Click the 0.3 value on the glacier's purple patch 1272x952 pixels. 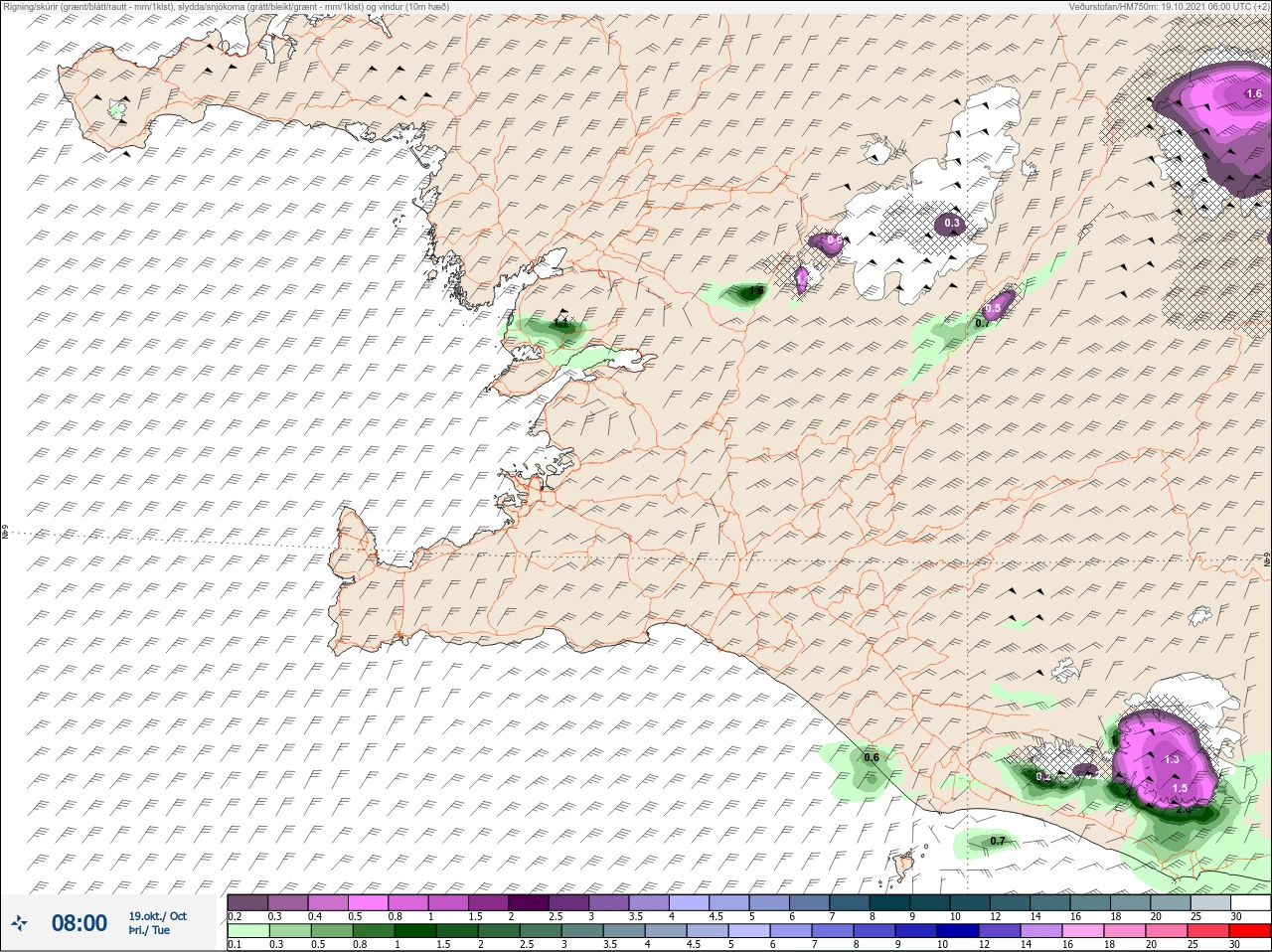tap(952, 223)
